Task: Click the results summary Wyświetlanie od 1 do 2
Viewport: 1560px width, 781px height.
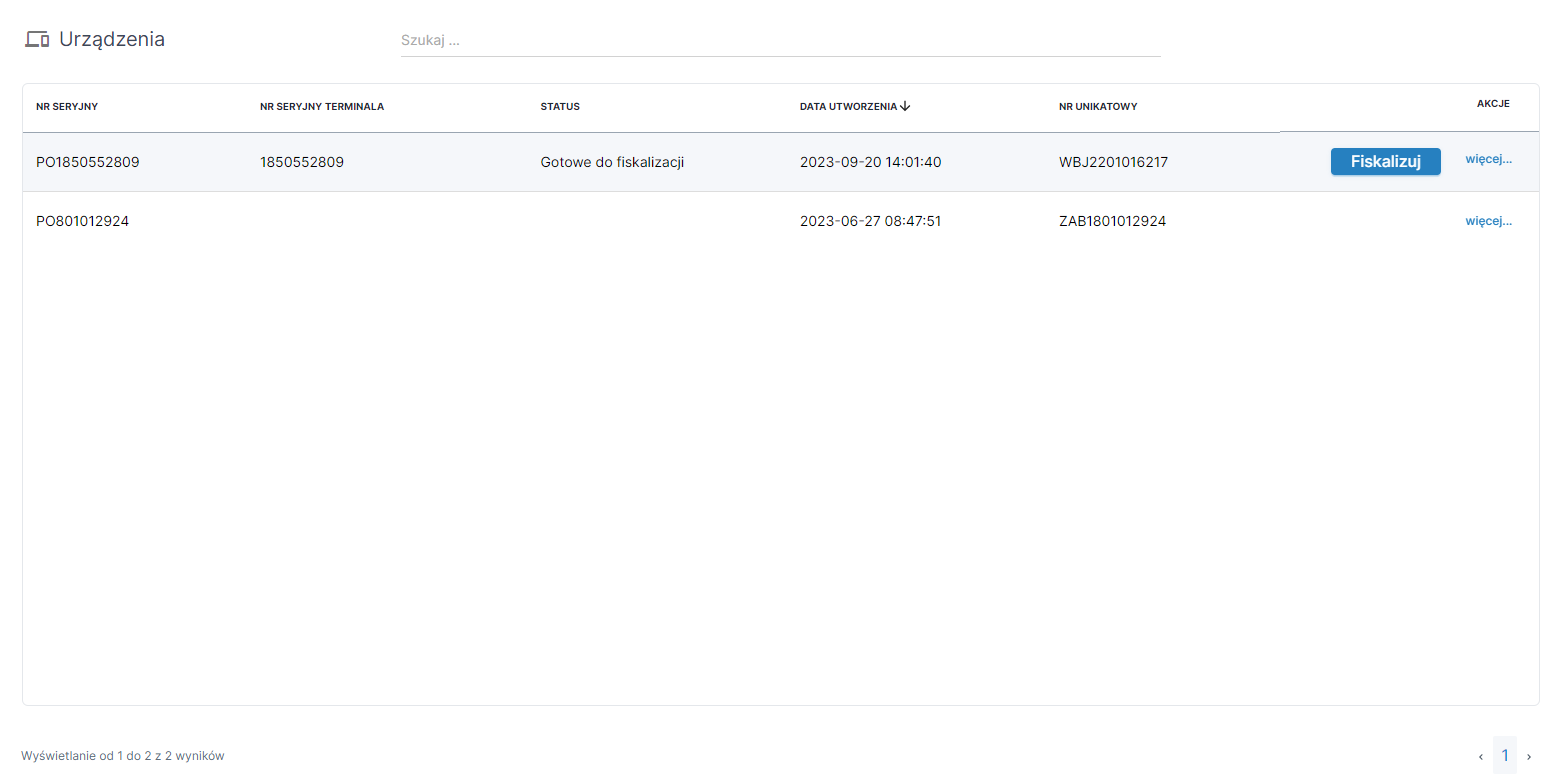Action: click(122, 756)
